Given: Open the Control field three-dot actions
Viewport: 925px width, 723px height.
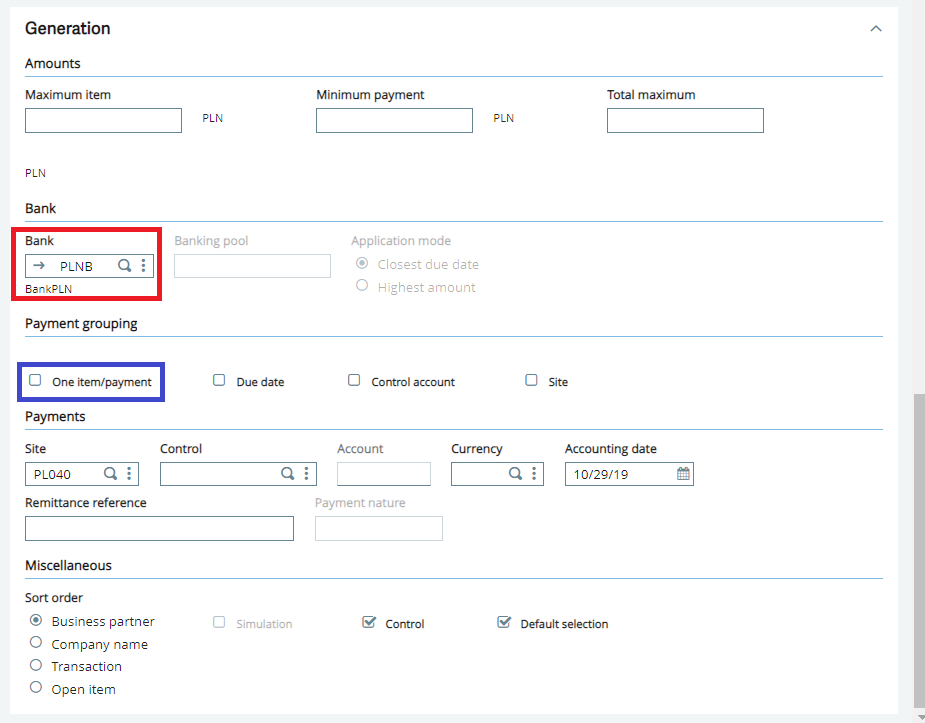Looking at the screenshot, I should tap(306, 474).
